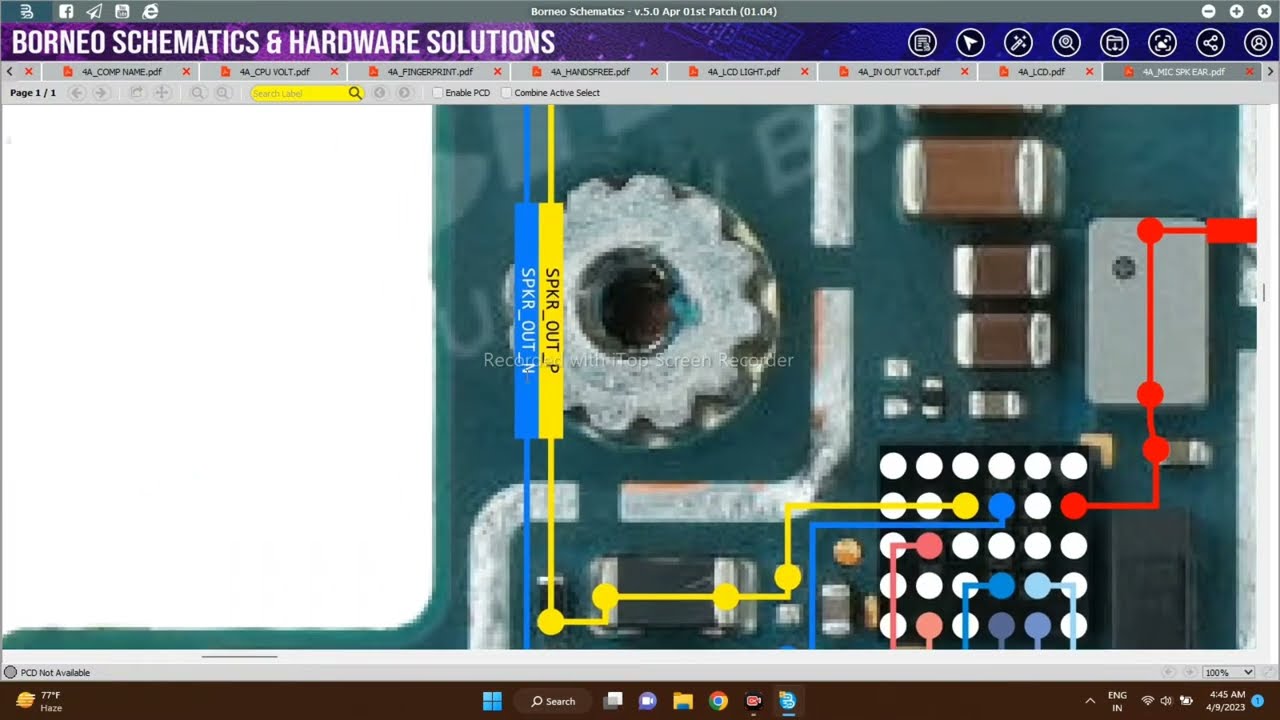Open Google Chrome from taskbar

click(x=718, y=701)
